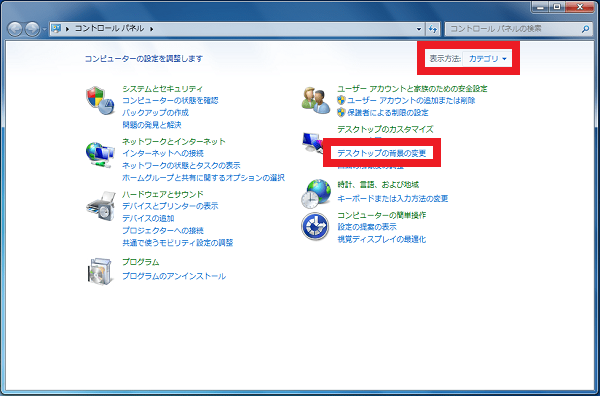Click プログラムのアンインストール link
The width and height of the screenshot is (600, 396).
[x=174, y=276]
